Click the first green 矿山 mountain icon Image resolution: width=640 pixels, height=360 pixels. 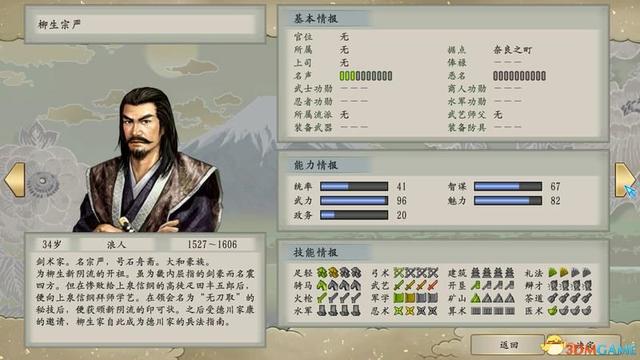click(476, 298)
